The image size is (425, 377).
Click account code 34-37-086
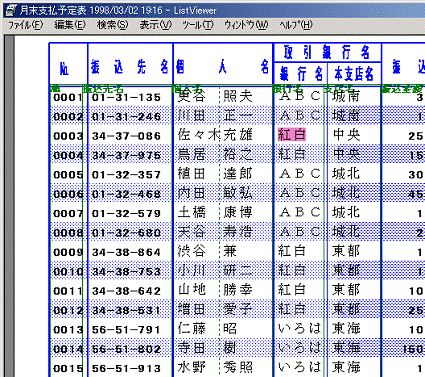pyautogui.click(x=126, y=136)
